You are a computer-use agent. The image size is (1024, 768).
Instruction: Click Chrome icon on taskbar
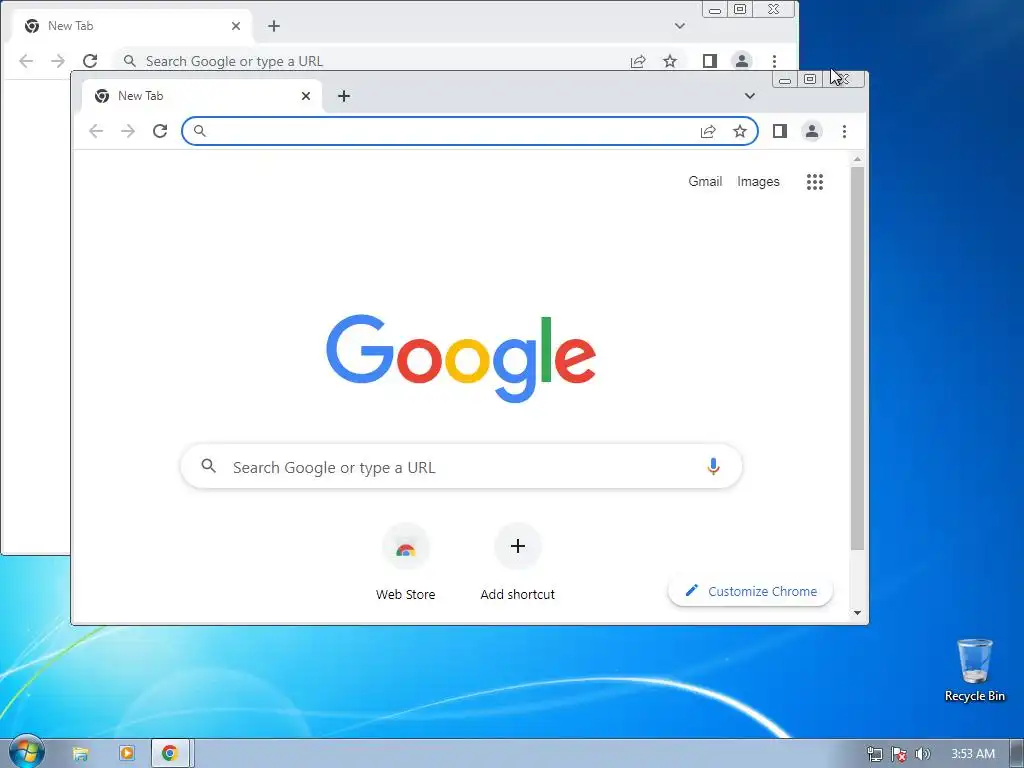pos(170,754)
